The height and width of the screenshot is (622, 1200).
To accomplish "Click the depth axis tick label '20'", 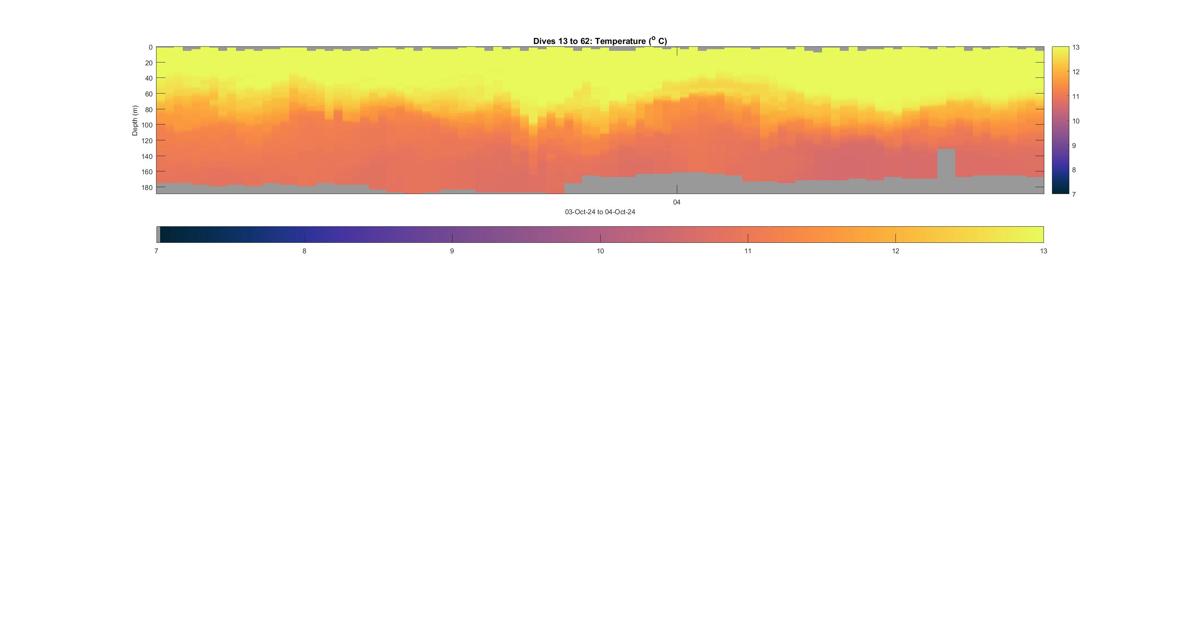I will (148, 63).
